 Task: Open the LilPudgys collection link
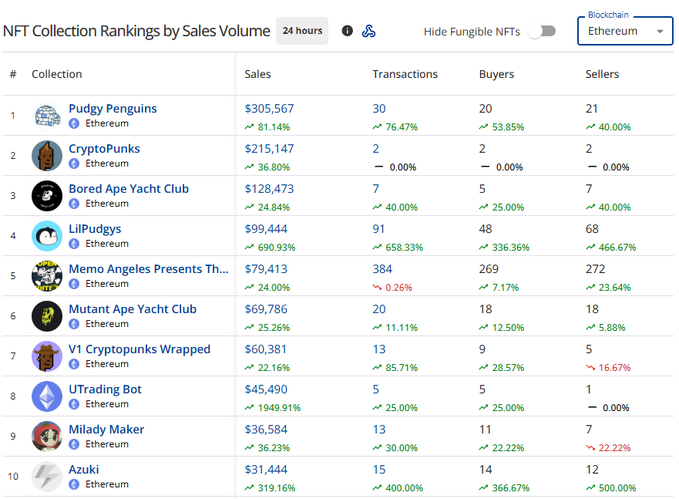tap(95, 229)
